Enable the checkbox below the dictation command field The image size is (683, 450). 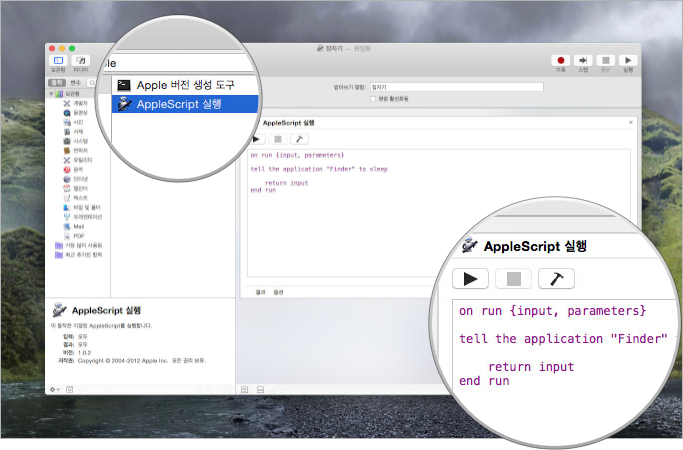(373, 99)
